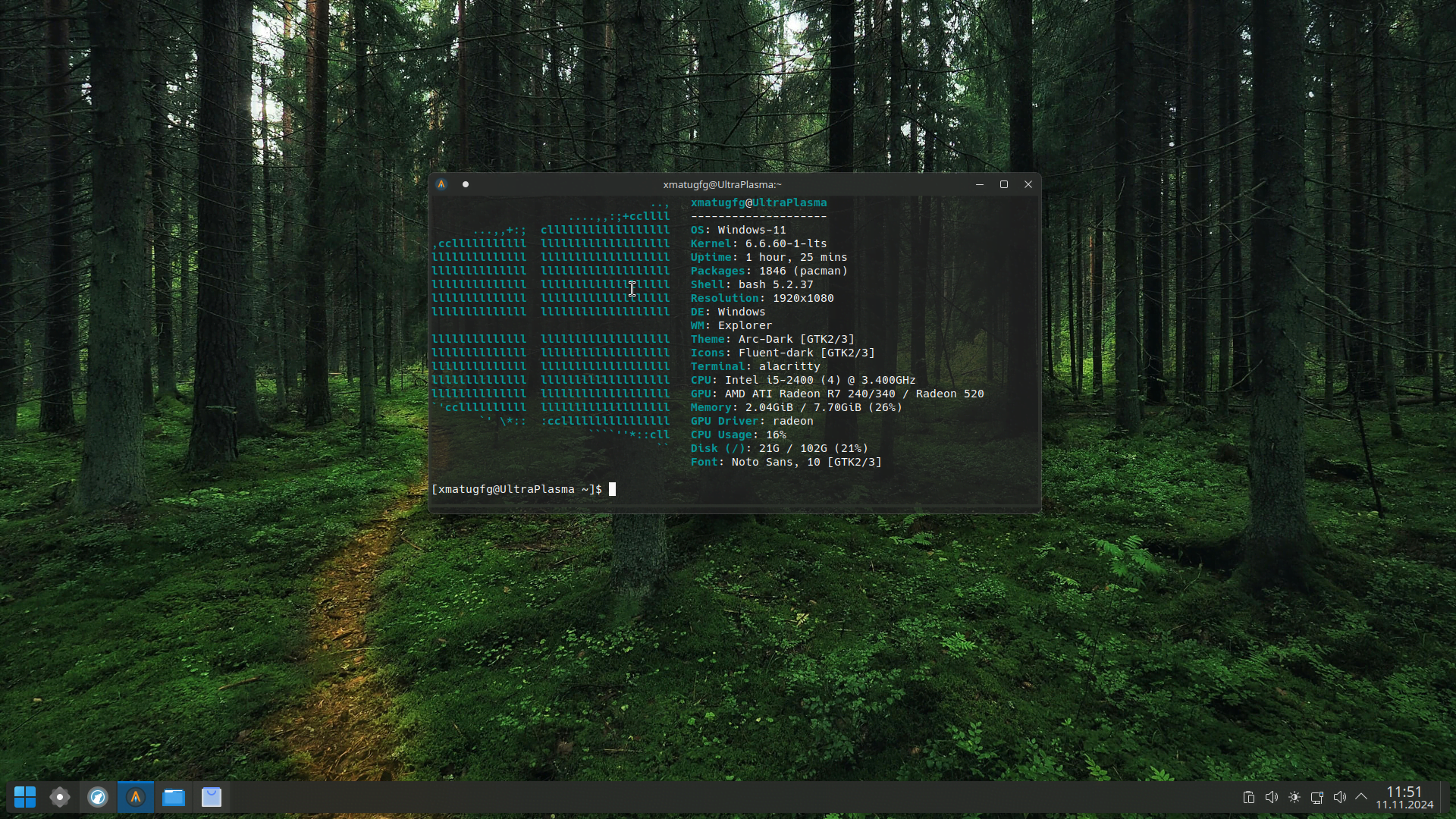Minimize the xmatugfg@UltraPlasma terminal window
Viewport: 1456px width, 819px height.
point(980,184)
